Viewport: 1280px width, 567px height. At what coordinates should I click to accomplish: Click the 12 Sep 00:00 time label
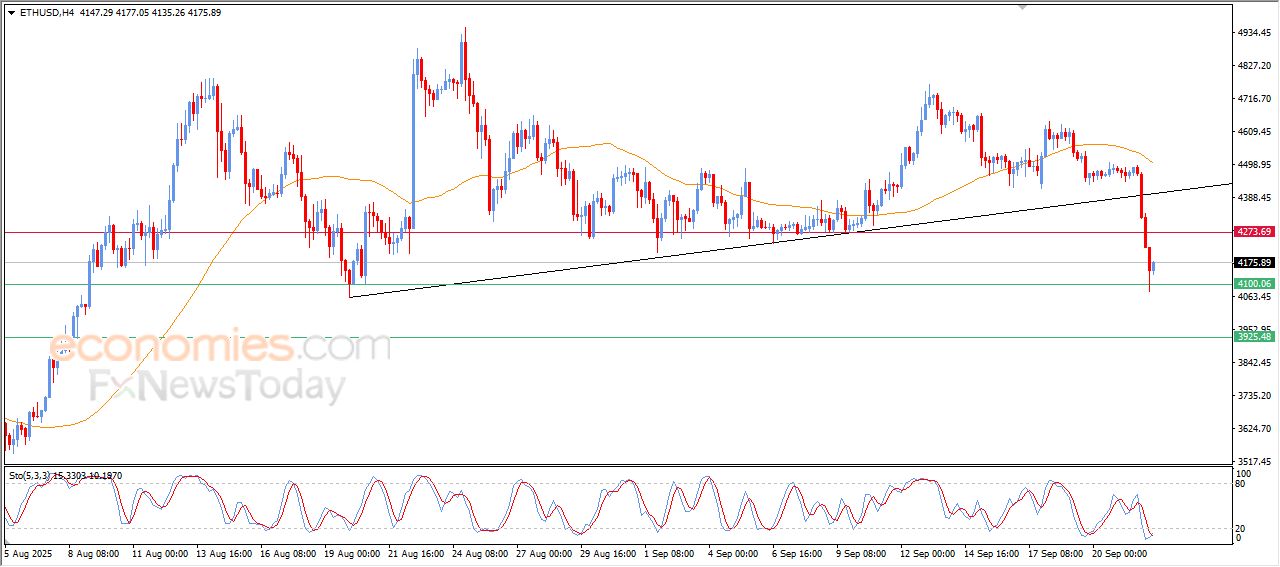(x=927, y=552)
